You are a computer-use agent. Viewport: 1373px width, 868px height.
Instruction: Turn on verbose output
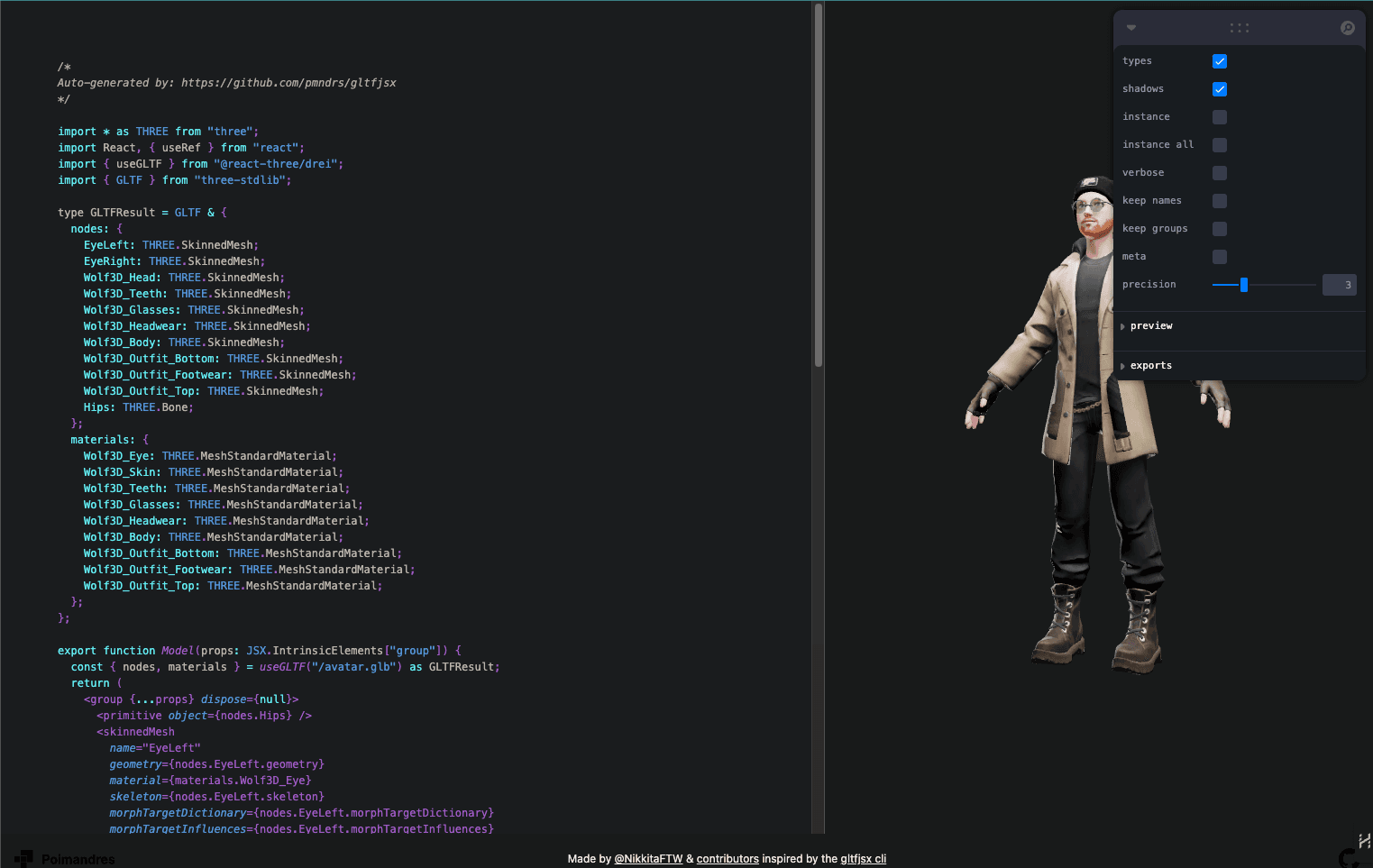[1219, 172]
